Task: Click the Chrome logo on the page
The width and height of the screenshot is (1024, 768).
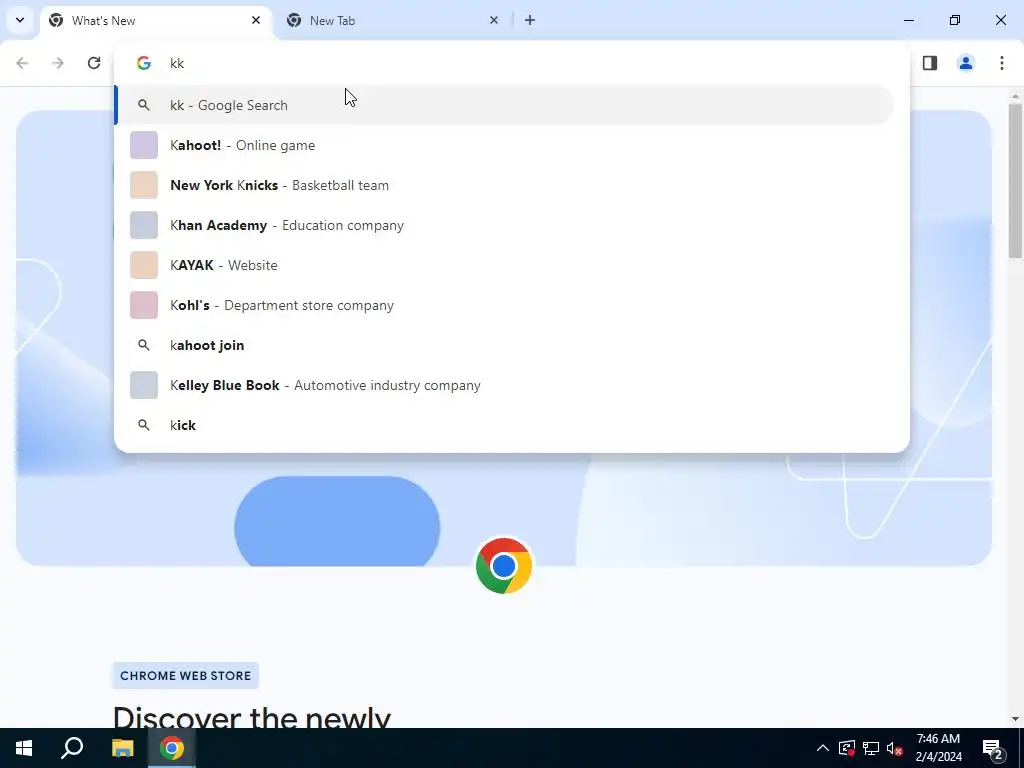Action: [x=504, y=566]
